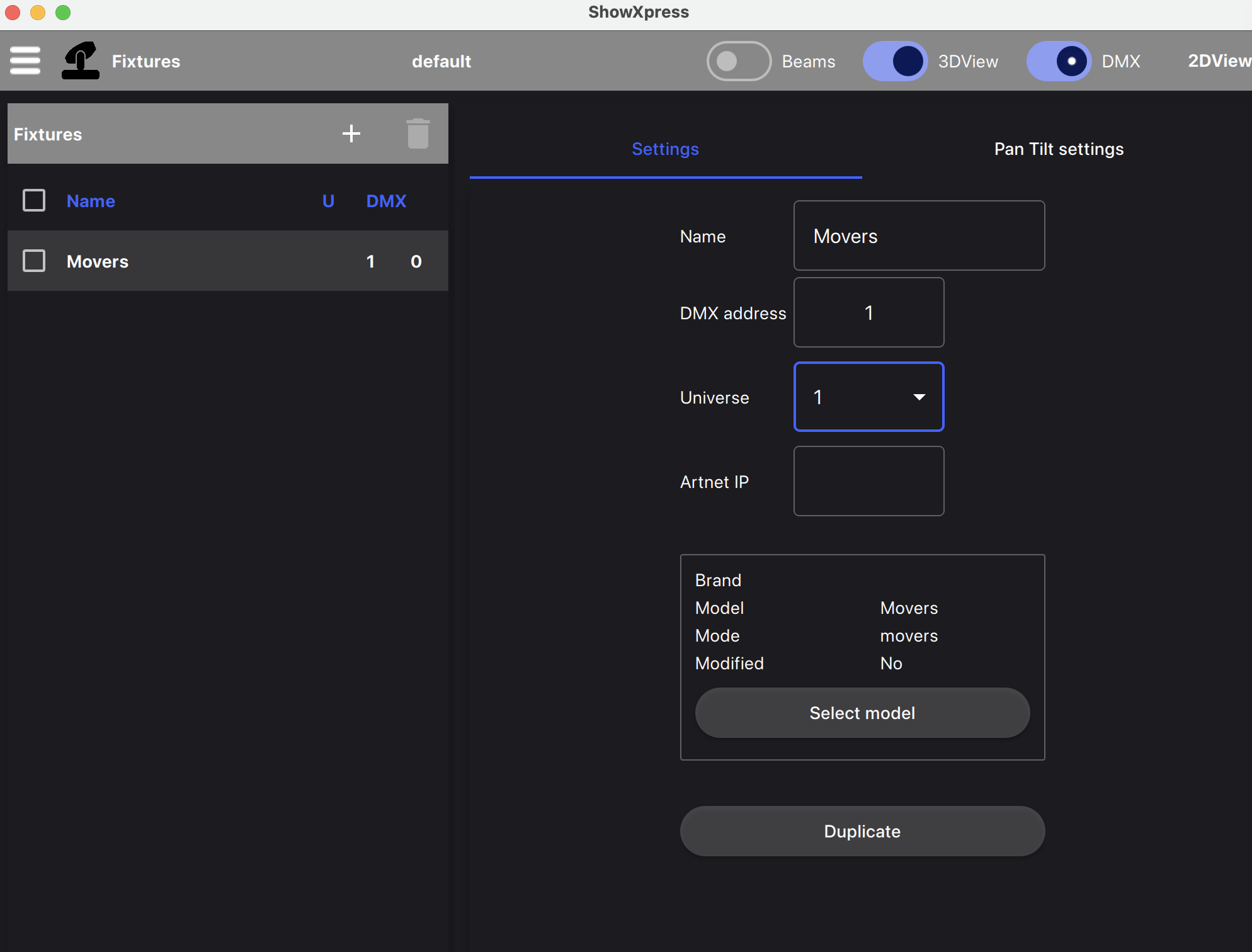
Task: Sort fixtures by Name column
Action: point(91,201)
